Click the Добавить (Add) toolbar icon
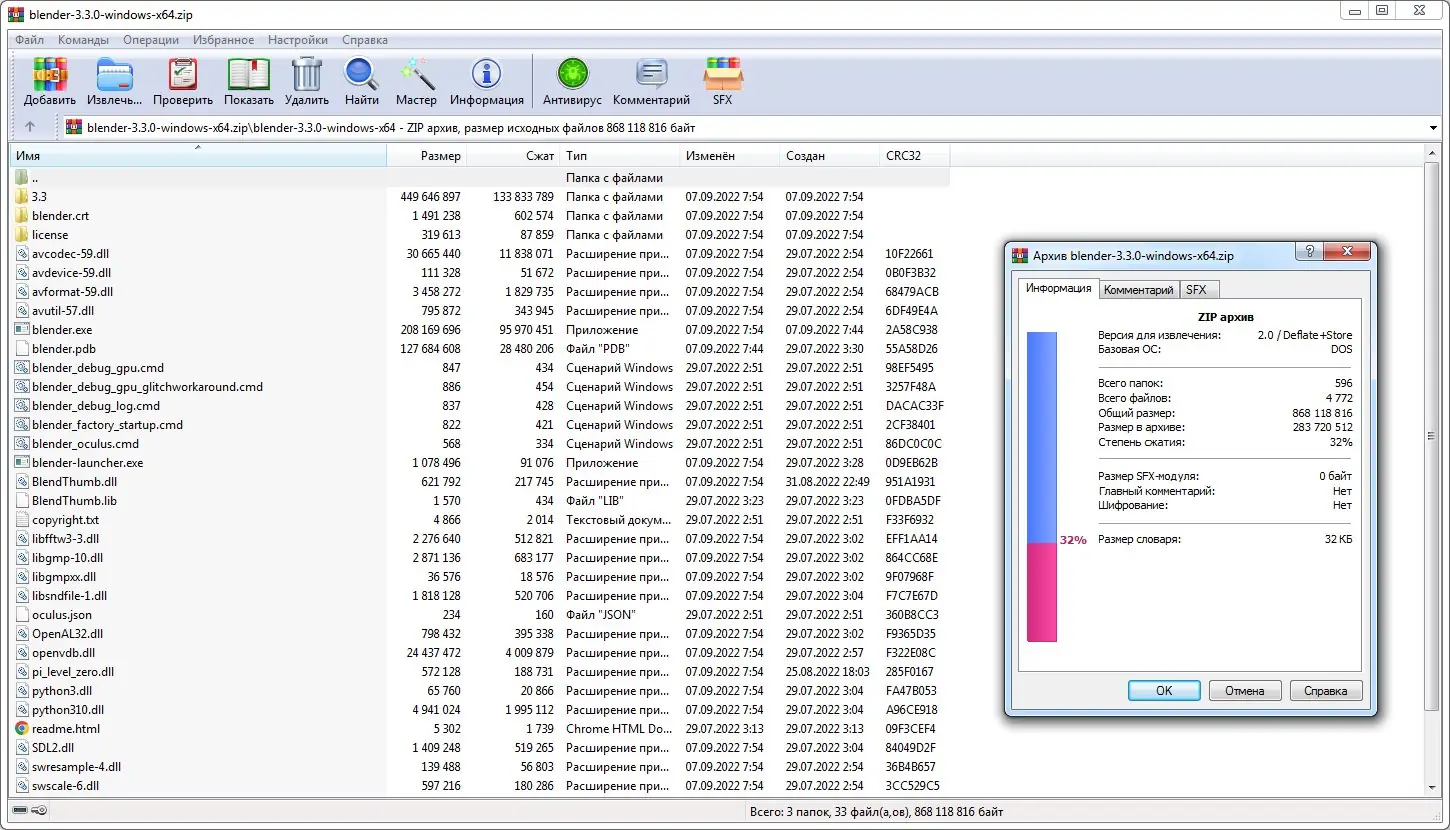 [50, 75]
